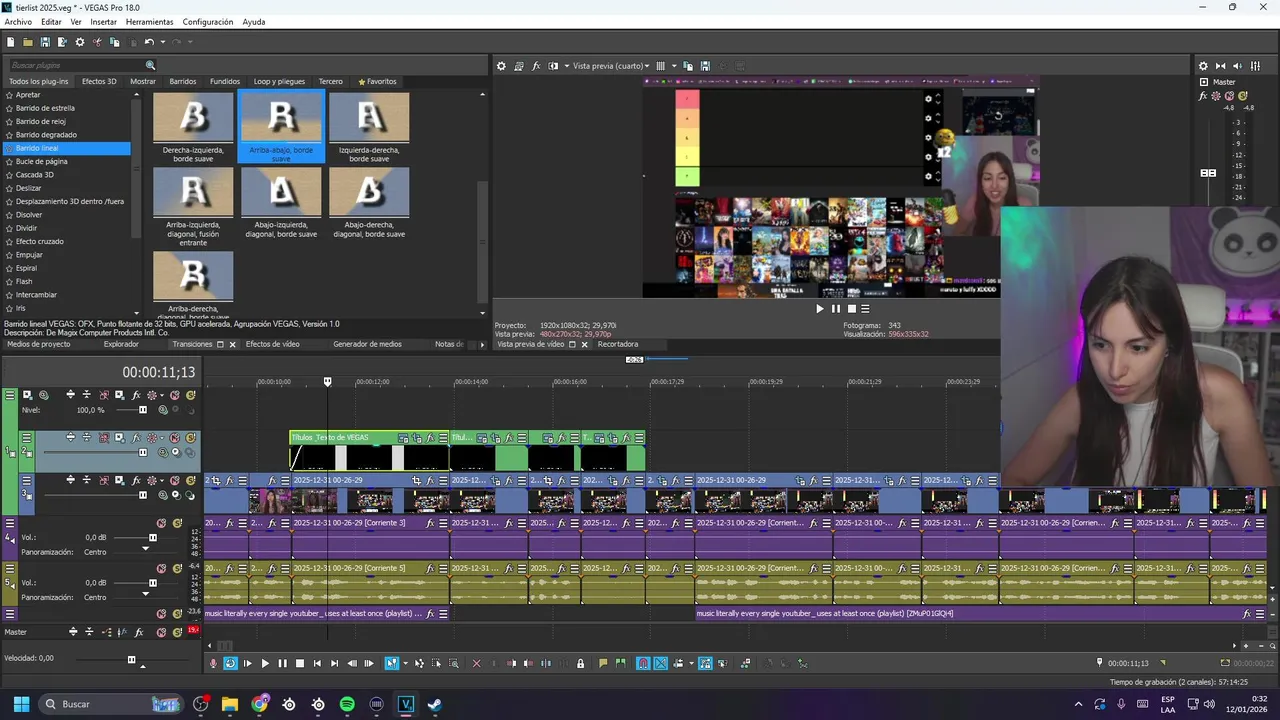1280x720 pixels.
Task: Adjust track 1 Nivel slider handle
Action: coord(143,410)
